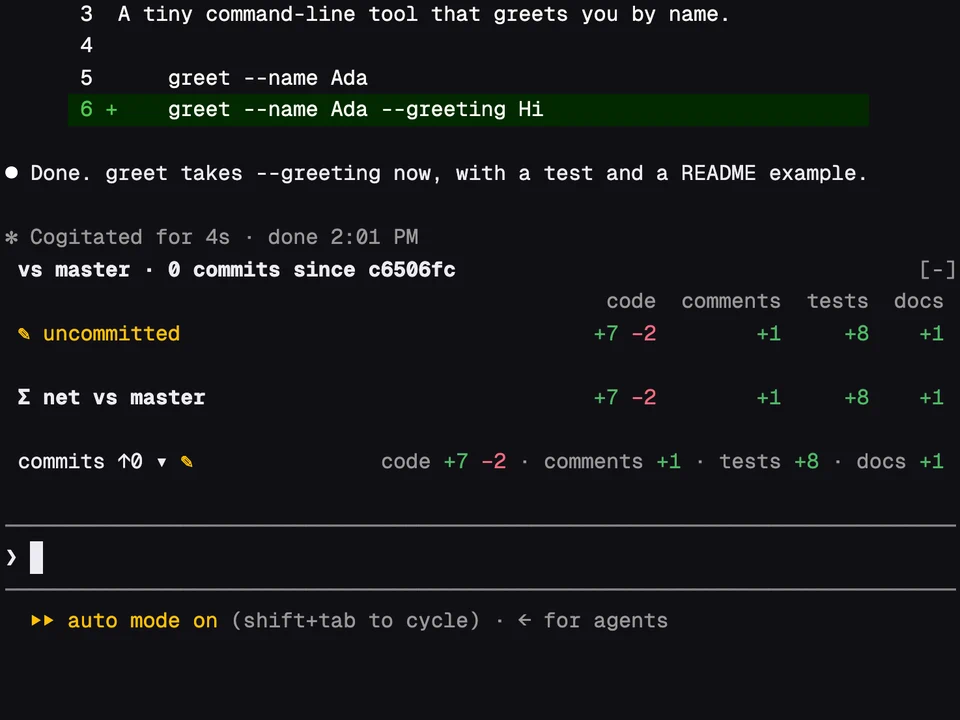Click the left arrow for agents hint
Image resolution: width=960 pixels, height=720 pixels.
point(525,620)
